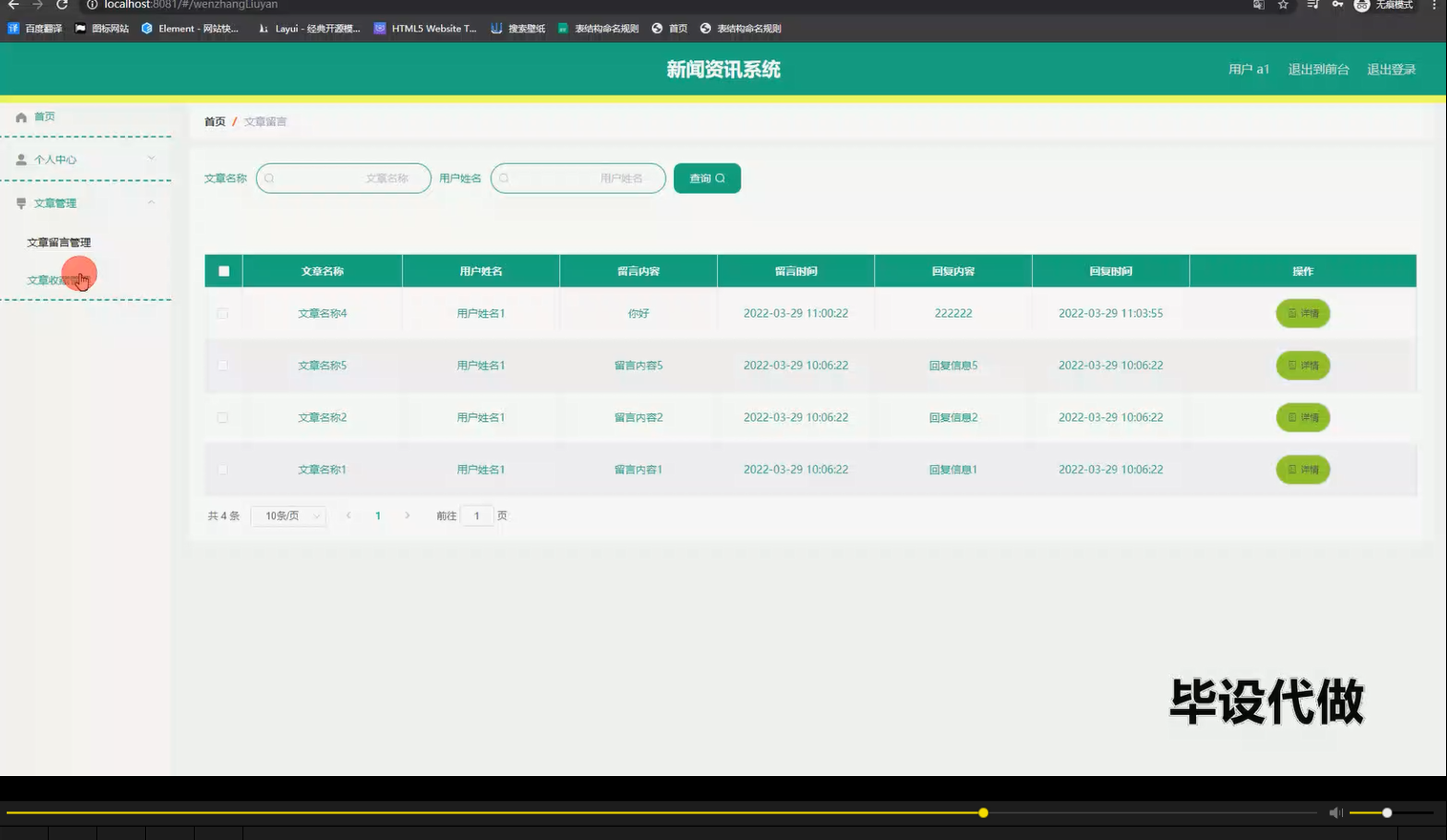
Task: Click the browser back arrow
Action: tap(13, 5)
